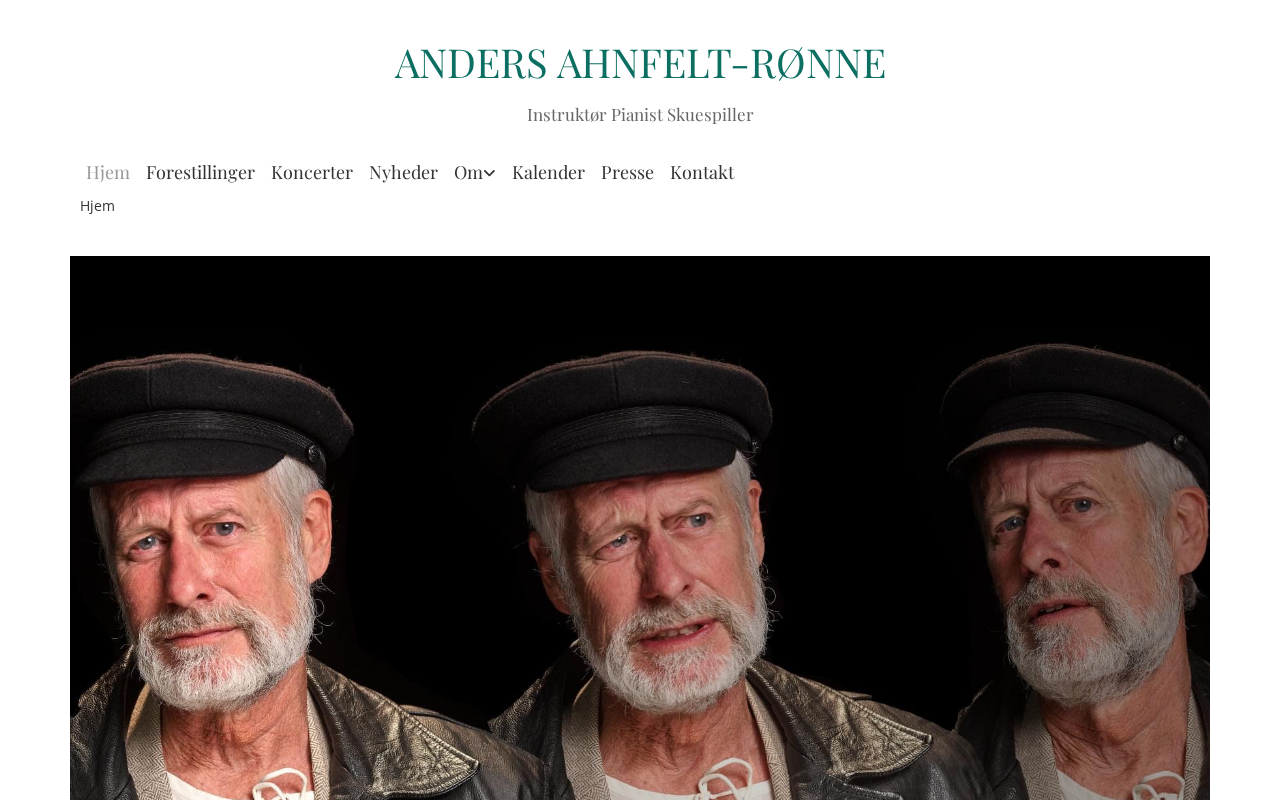The image size is (1280, 800).
Task: Click the small Hjem breadcrumb link
Action: point(97,206)
